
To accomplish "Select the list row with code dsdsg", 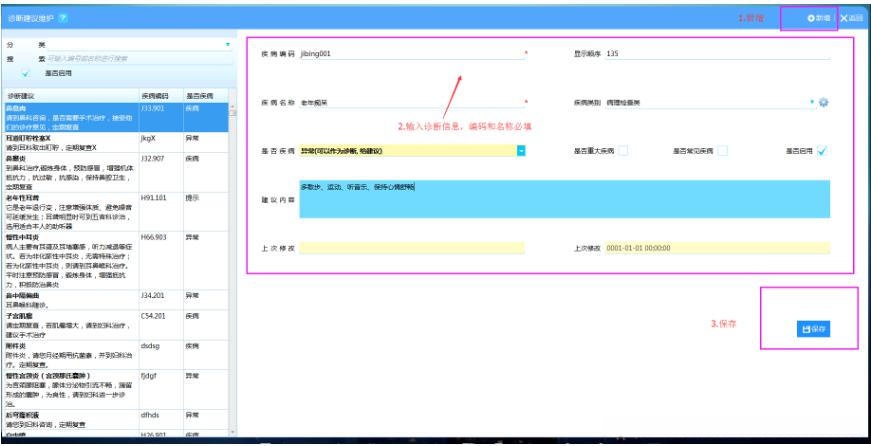I will point(116,355).
